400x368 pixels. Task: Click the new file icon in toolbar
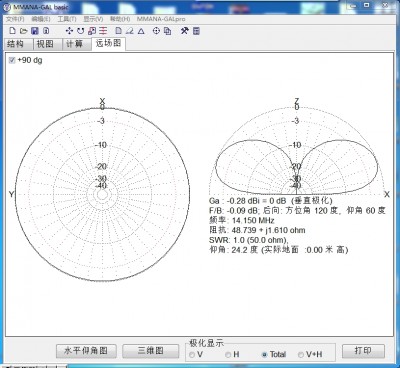[12, 31]
